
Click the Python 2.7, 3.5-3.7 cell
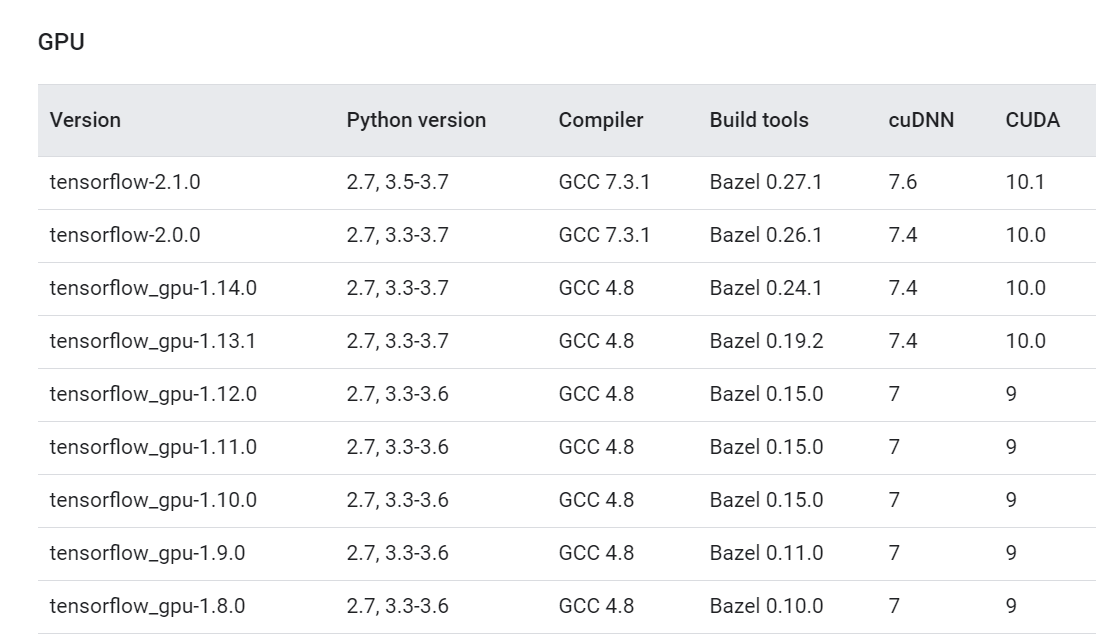pyautogui.click(x=398, y=183)
